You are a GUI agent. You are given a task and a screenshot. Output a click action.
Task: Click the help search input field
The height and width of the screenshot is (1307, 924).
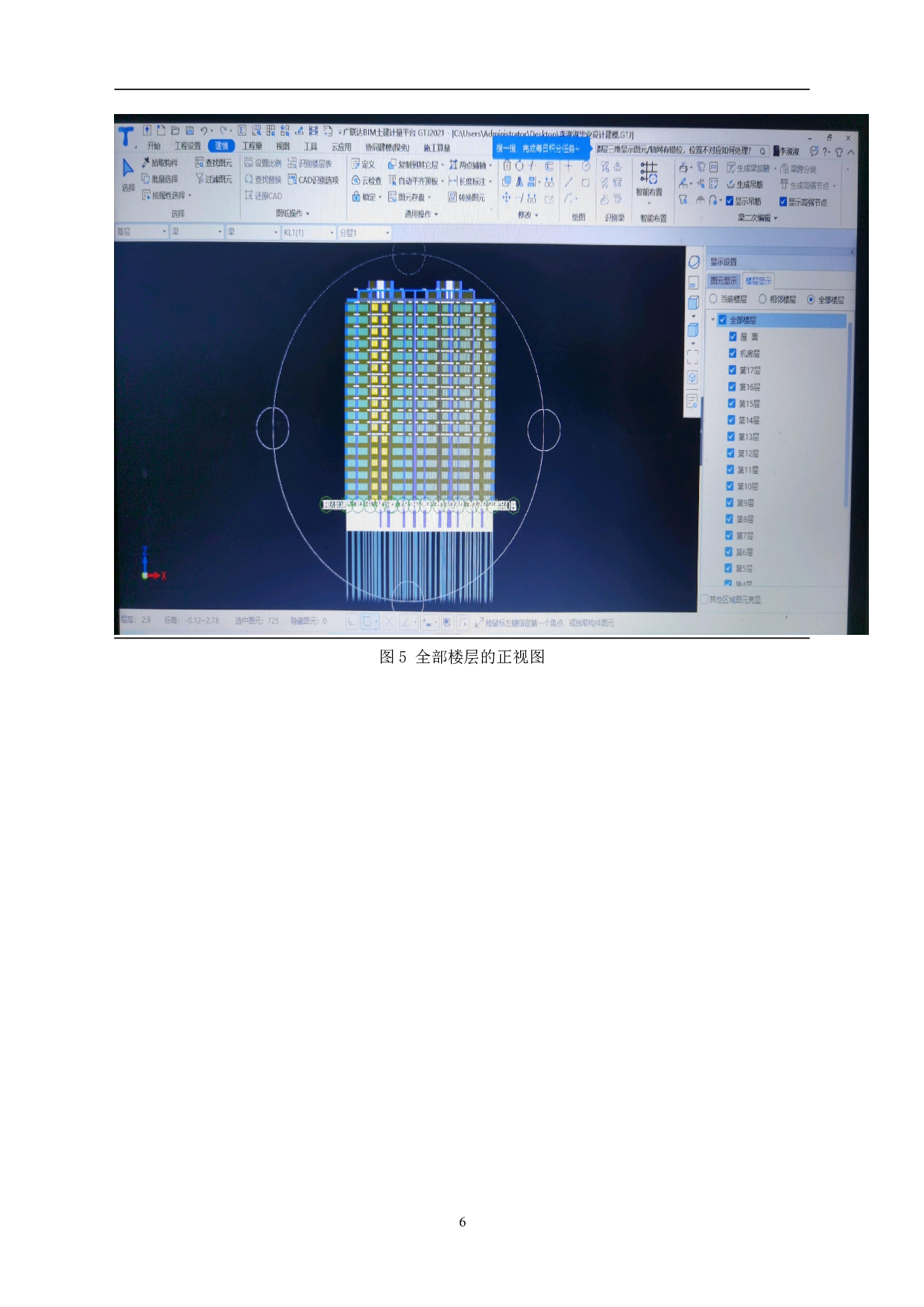(x=677, y=151)
